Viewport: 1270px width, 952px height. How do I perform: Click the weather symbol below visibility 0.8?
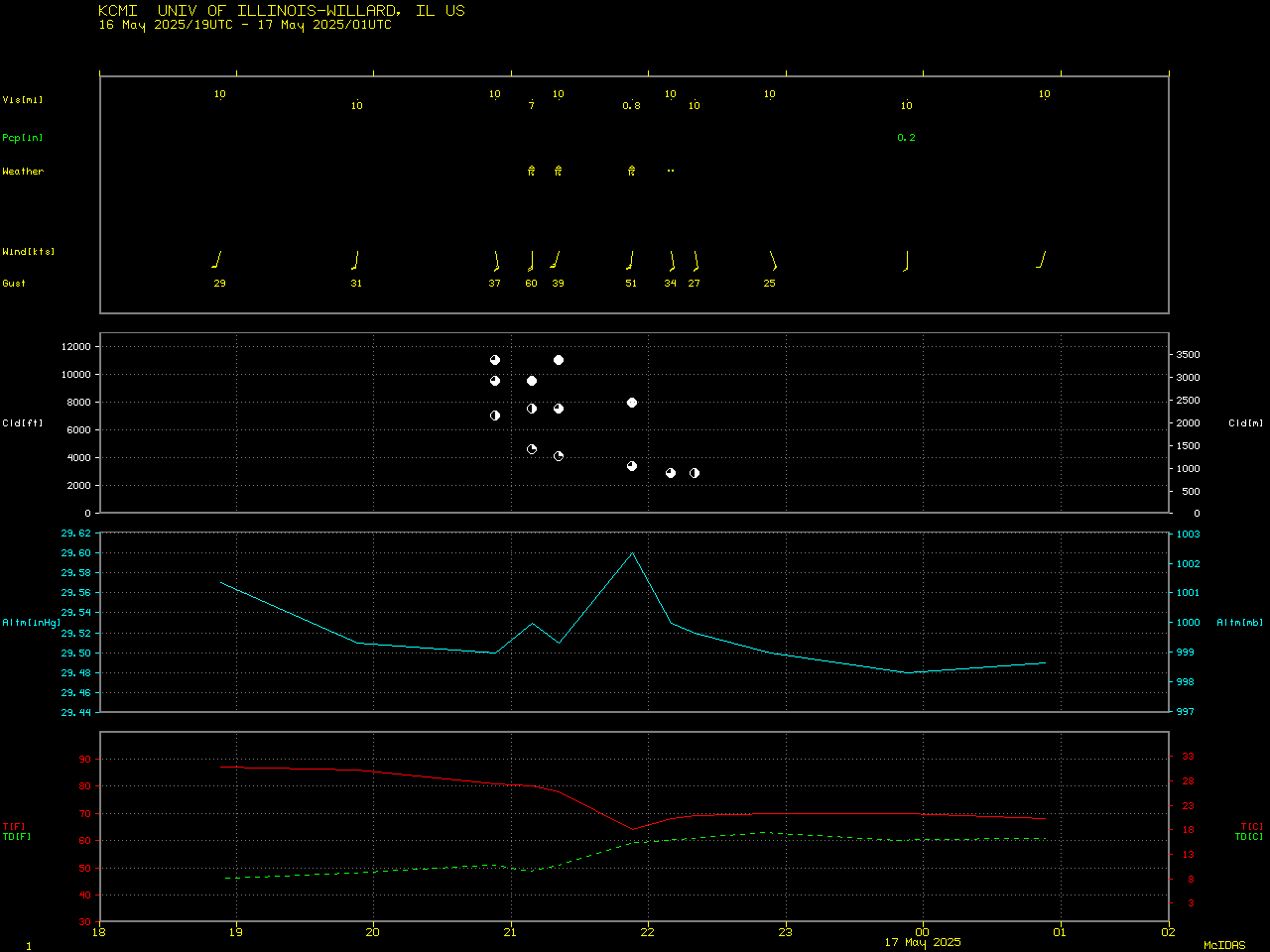click(631, 171)
